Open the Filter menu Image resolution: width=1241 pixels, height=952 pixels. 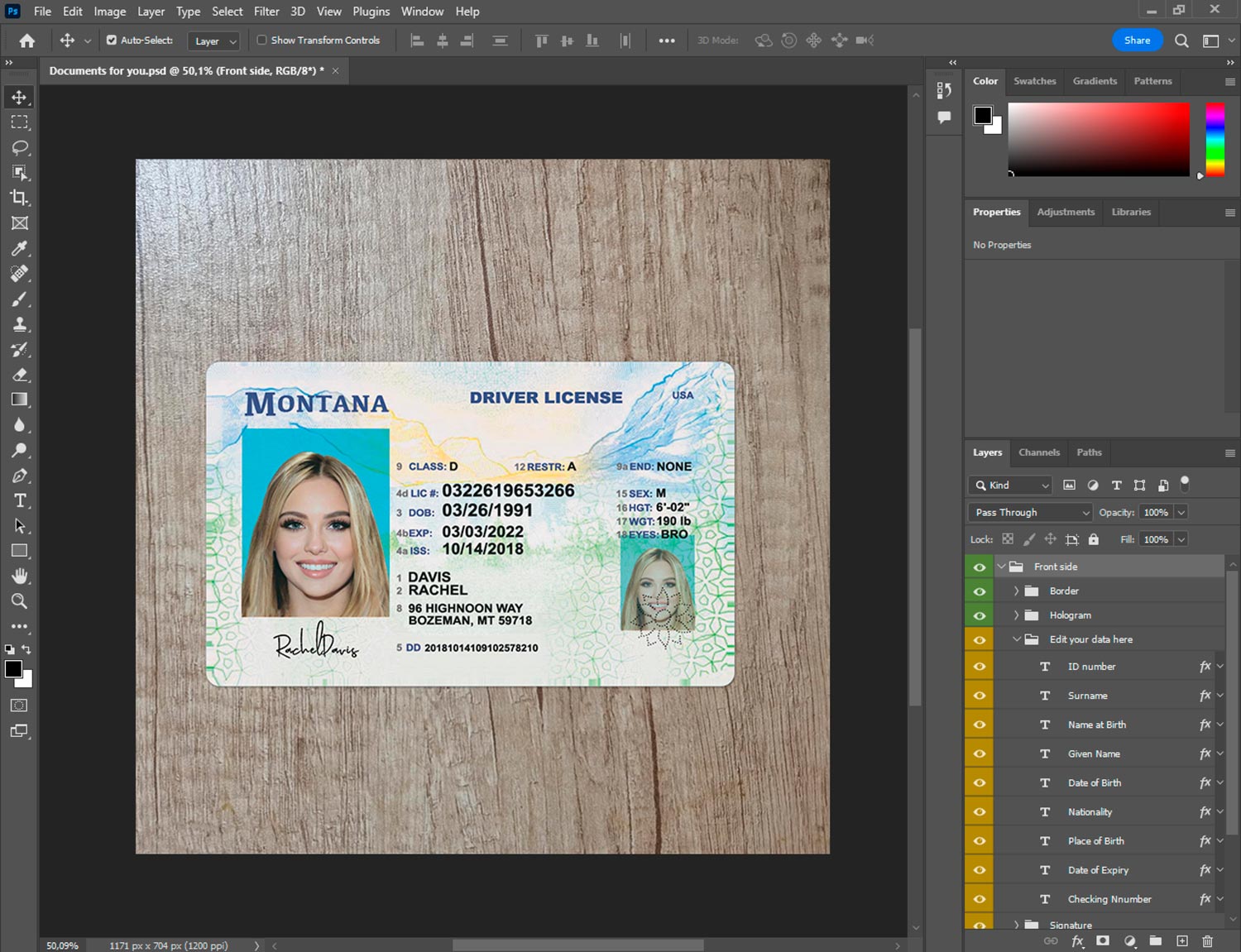click(x=266, y=12)
